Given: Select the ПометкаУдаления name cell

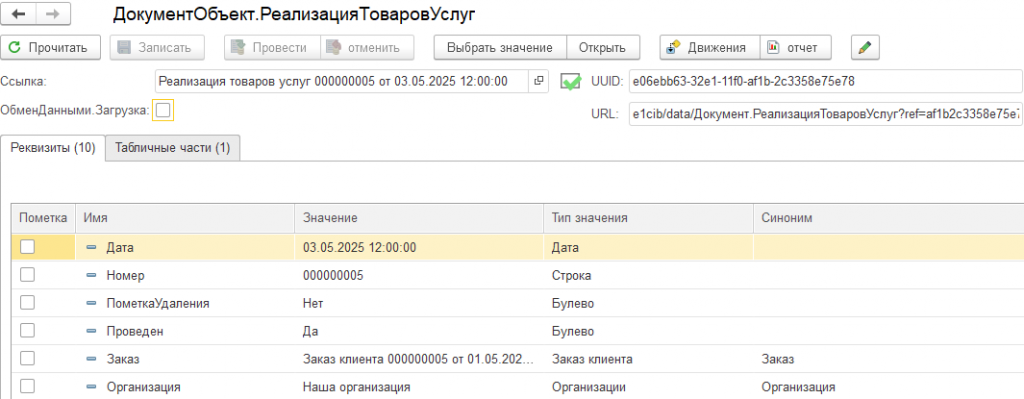Looking at the screenshot, I should pos(185,304).
